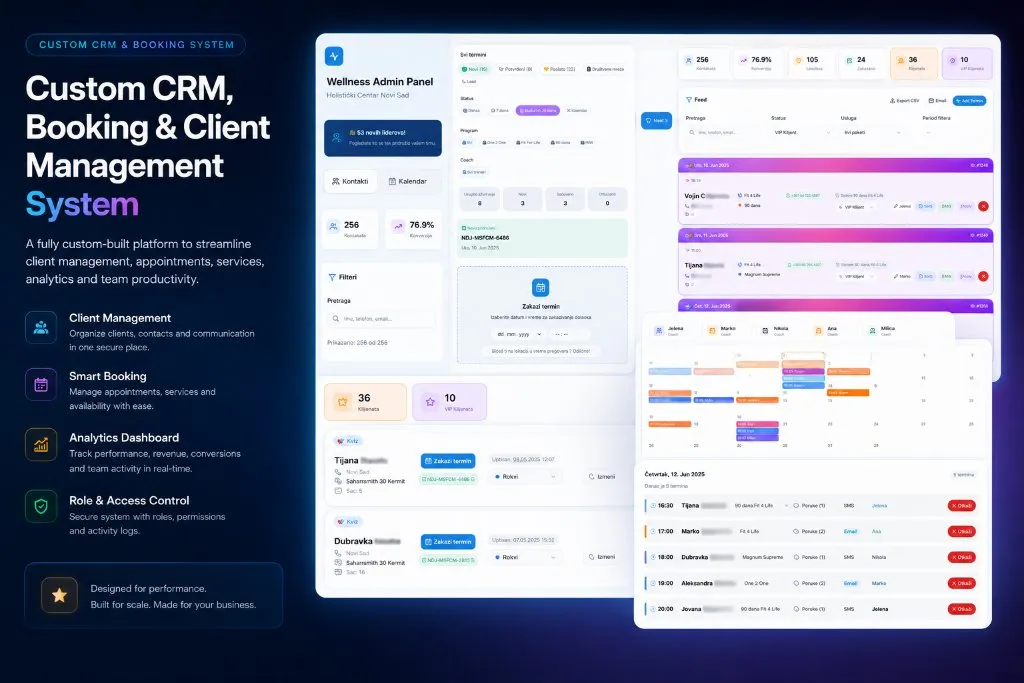The height and width of the screenshot is (683, 1024).
Task: Open the Status dropdown showing VIP Klijent in Feed
Action: tap(803, 133)
